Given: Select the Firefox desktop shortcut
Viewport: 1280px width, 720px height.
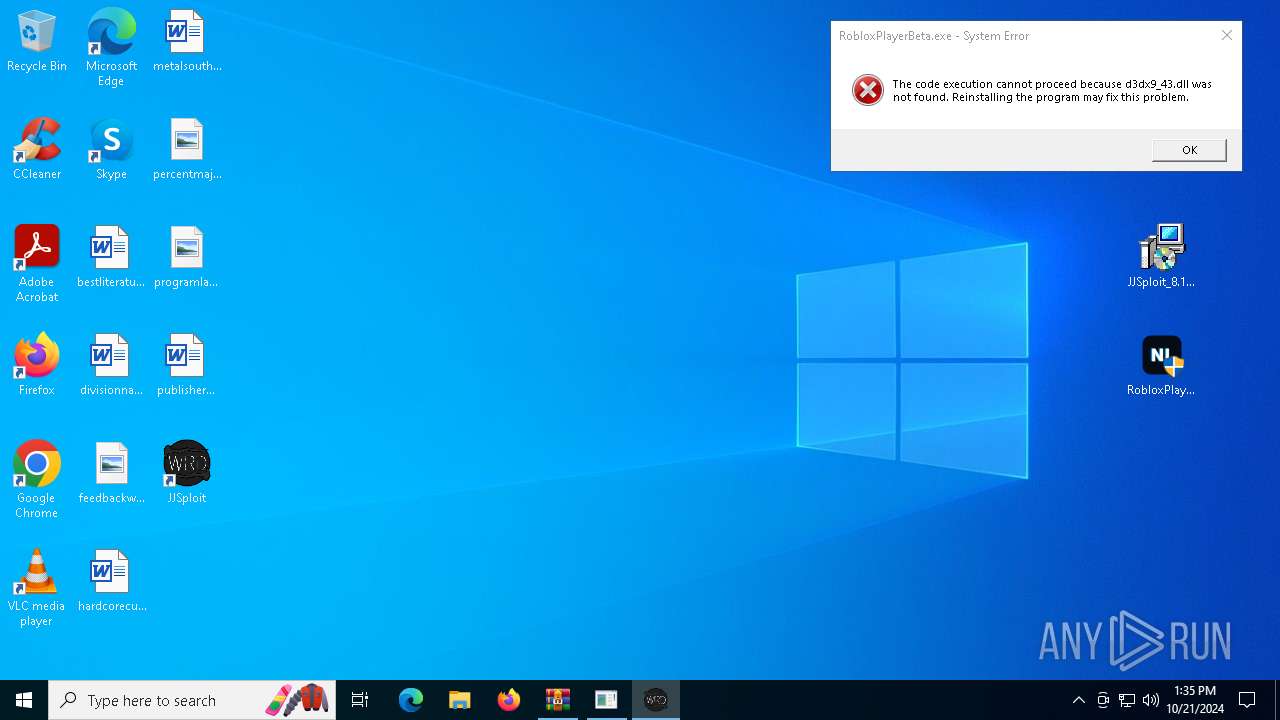Looking at the screenshot, I should tap(37, 366).
